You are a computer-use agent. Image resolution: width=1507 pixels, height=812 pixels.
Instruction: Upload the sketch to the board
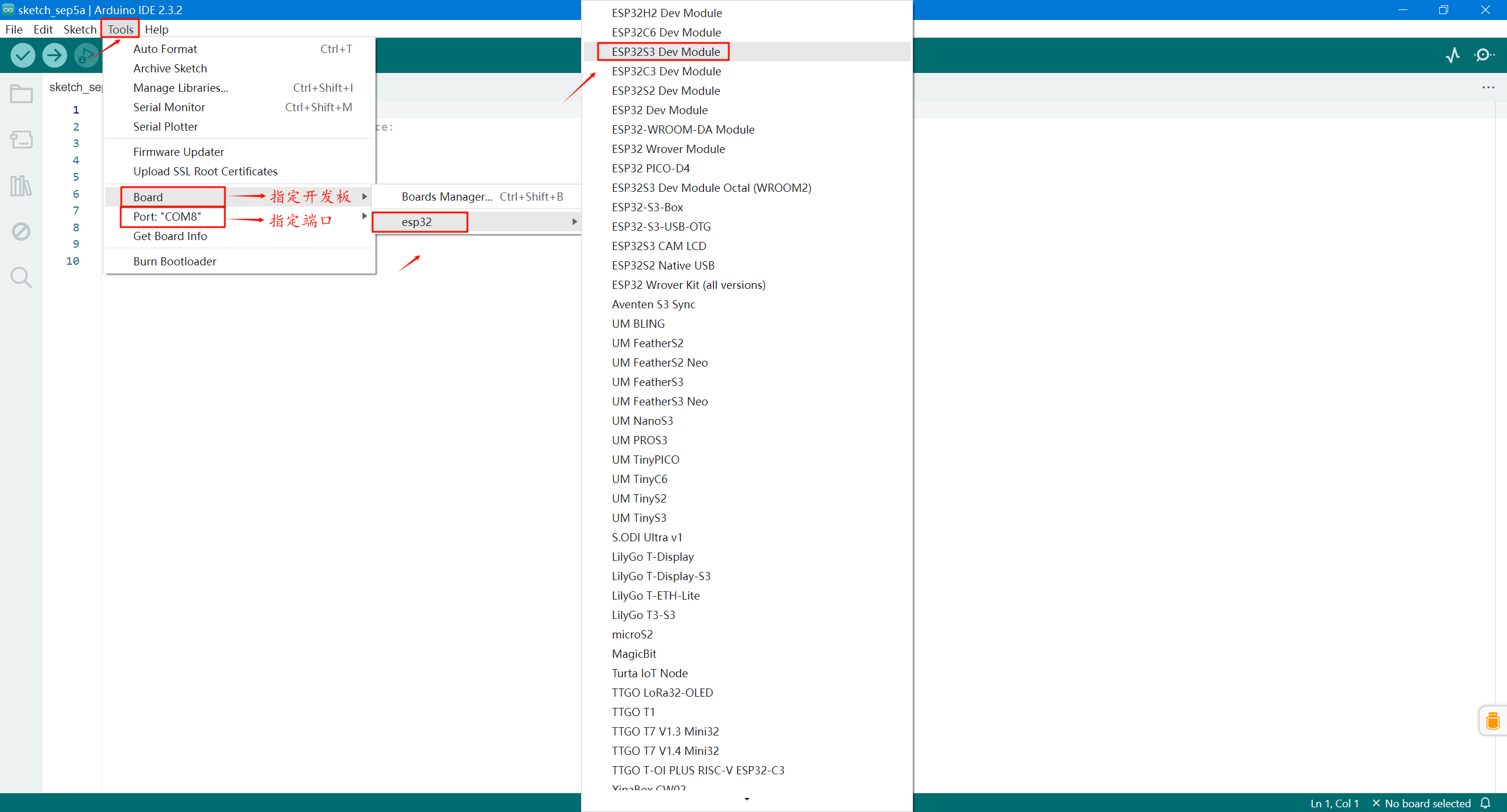54,55
